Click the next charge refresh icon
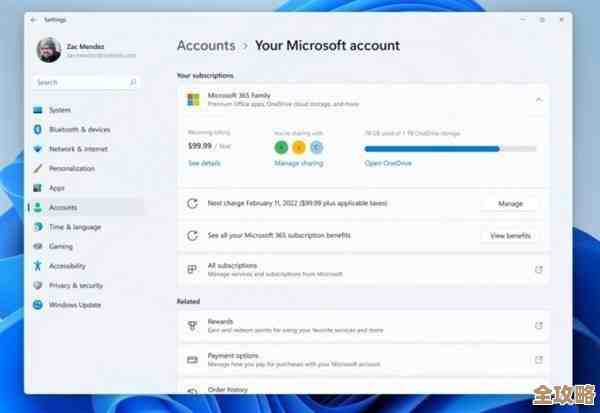Image resolution: width=600 pixels, height=413 pixels. coord(192,204)
